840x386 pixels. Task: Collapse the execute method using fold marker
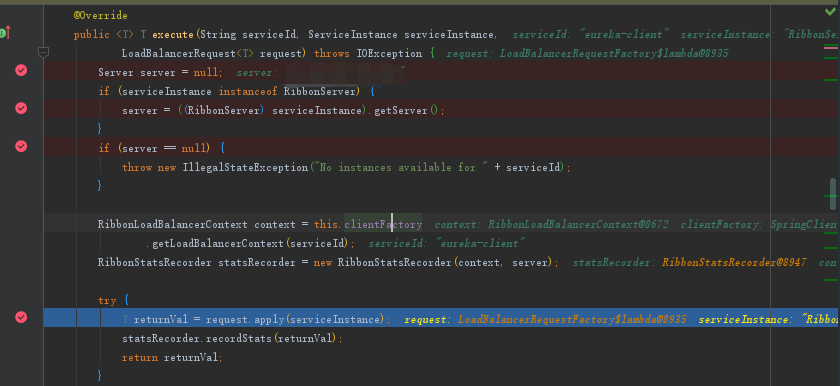point(43,52)
